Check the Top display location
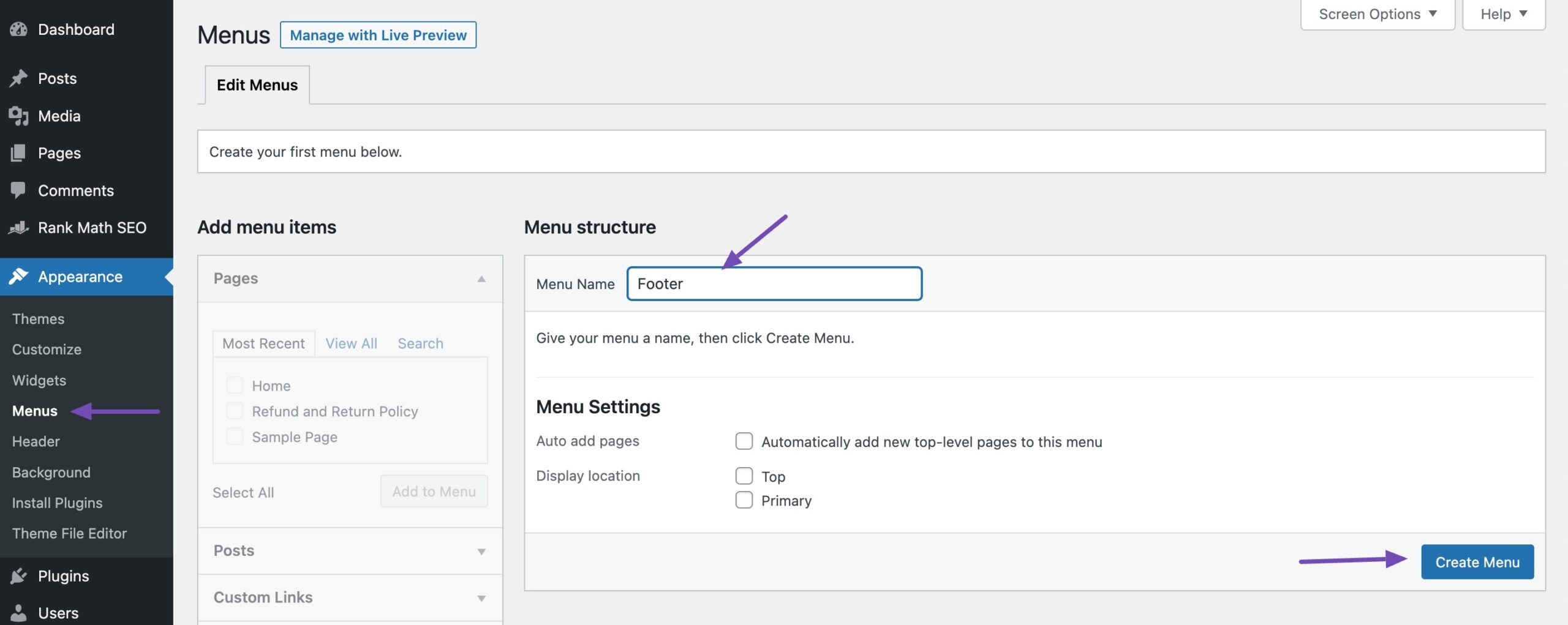This screenshot has width=1568, height=625. 744,476
